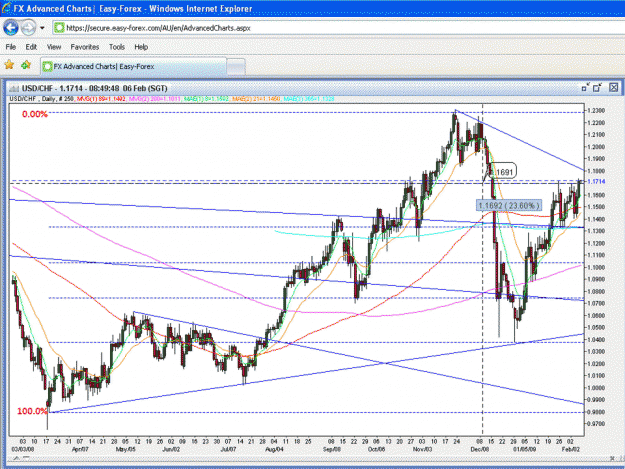Viewport: 625px width, 469px height.
Task: Click the 0.00% Fibonacci level label
Action: tap(35, 114)
